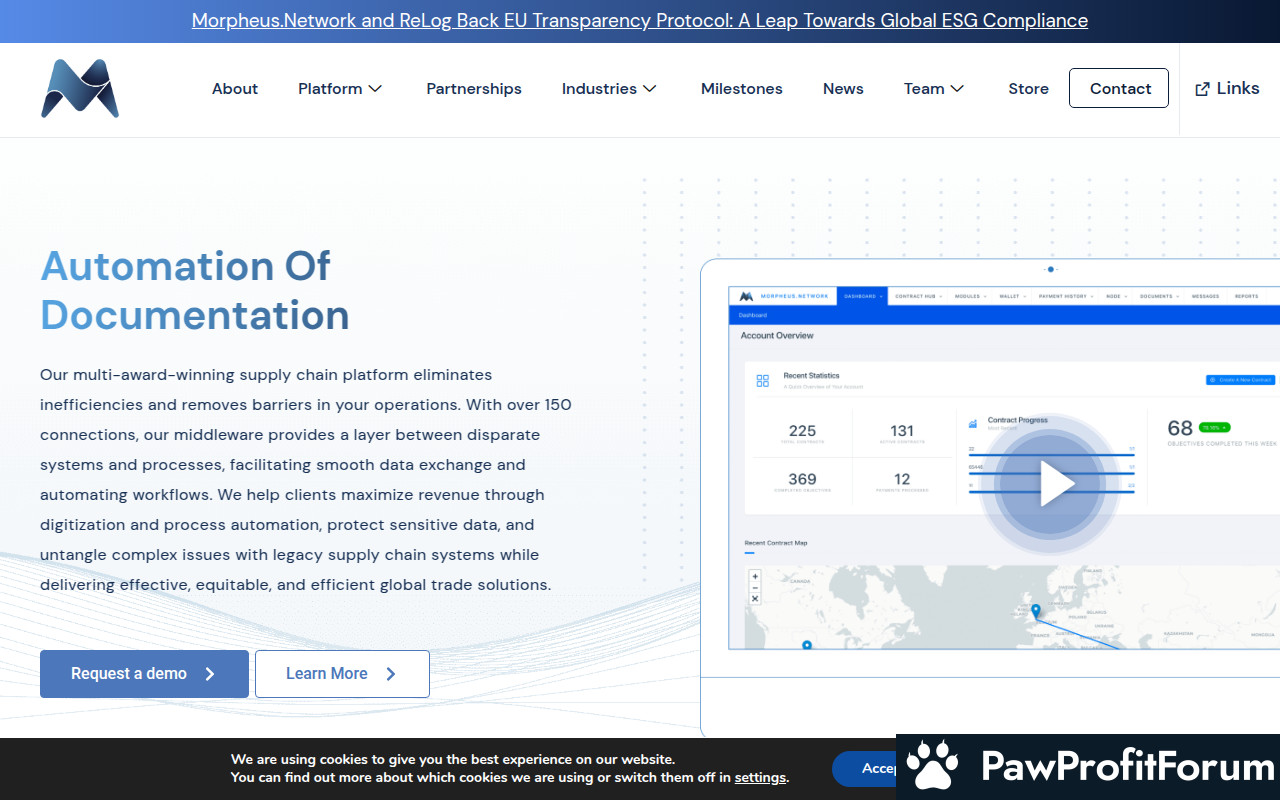
Task: Go to the About page
Action: pyautogui.click(x=235, y=89)
